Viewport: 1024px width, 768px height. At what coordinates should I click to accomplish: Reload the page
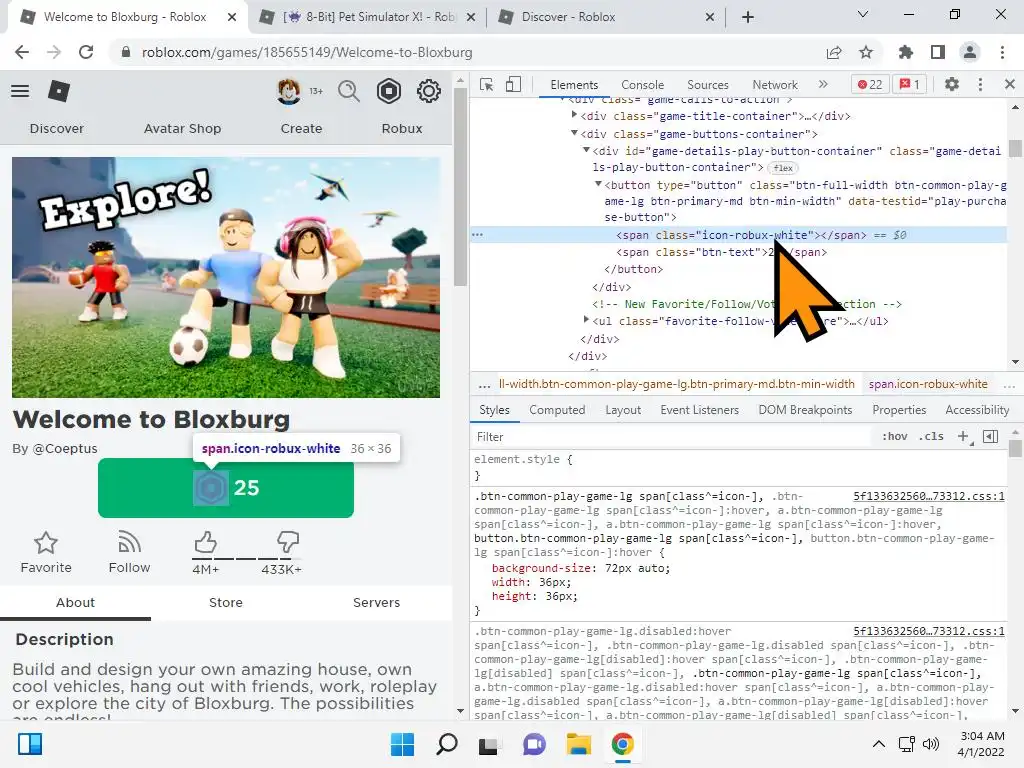pyautogui.click(x=86, y=52)
